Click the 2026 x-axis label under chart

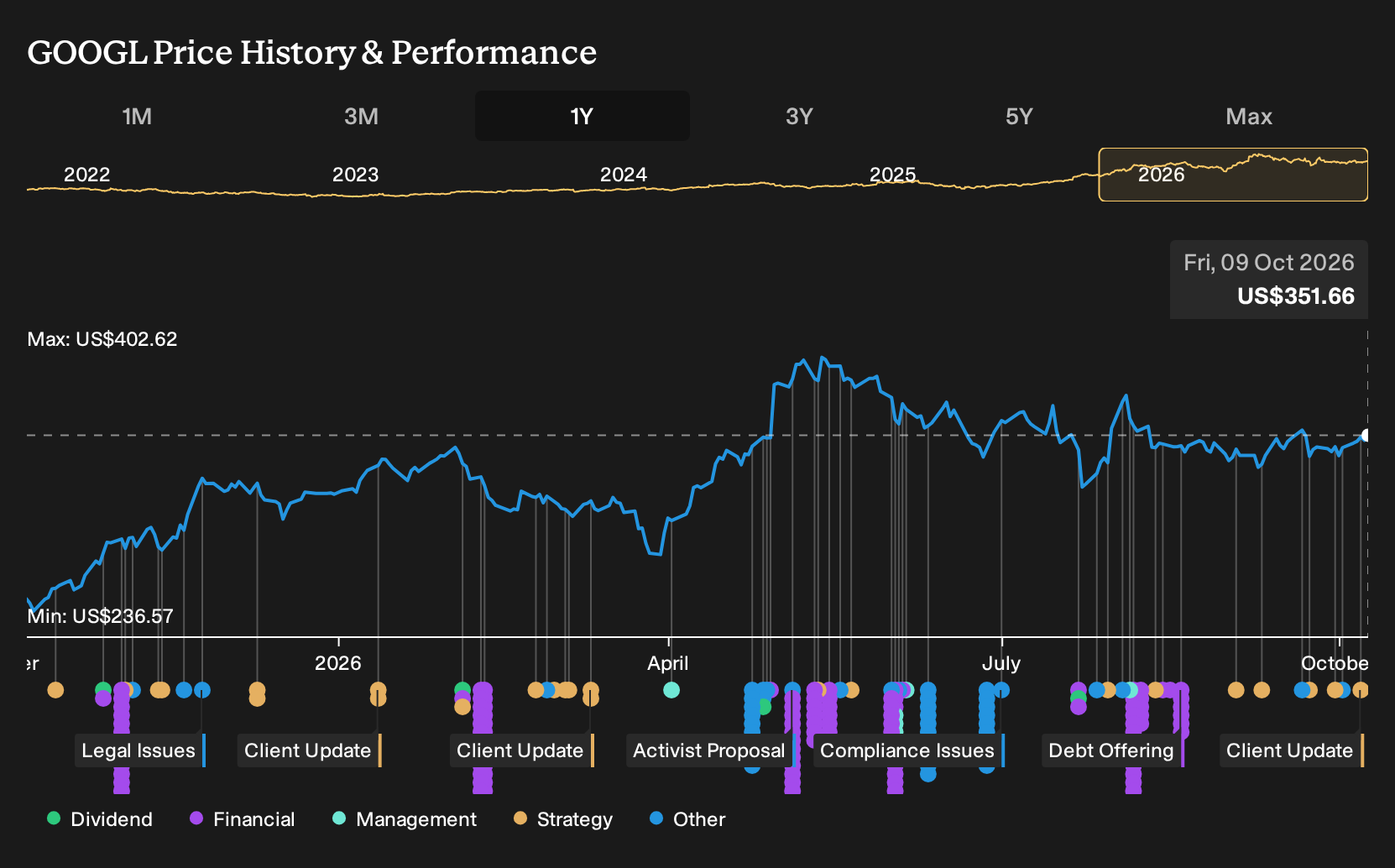click(338, 663)
